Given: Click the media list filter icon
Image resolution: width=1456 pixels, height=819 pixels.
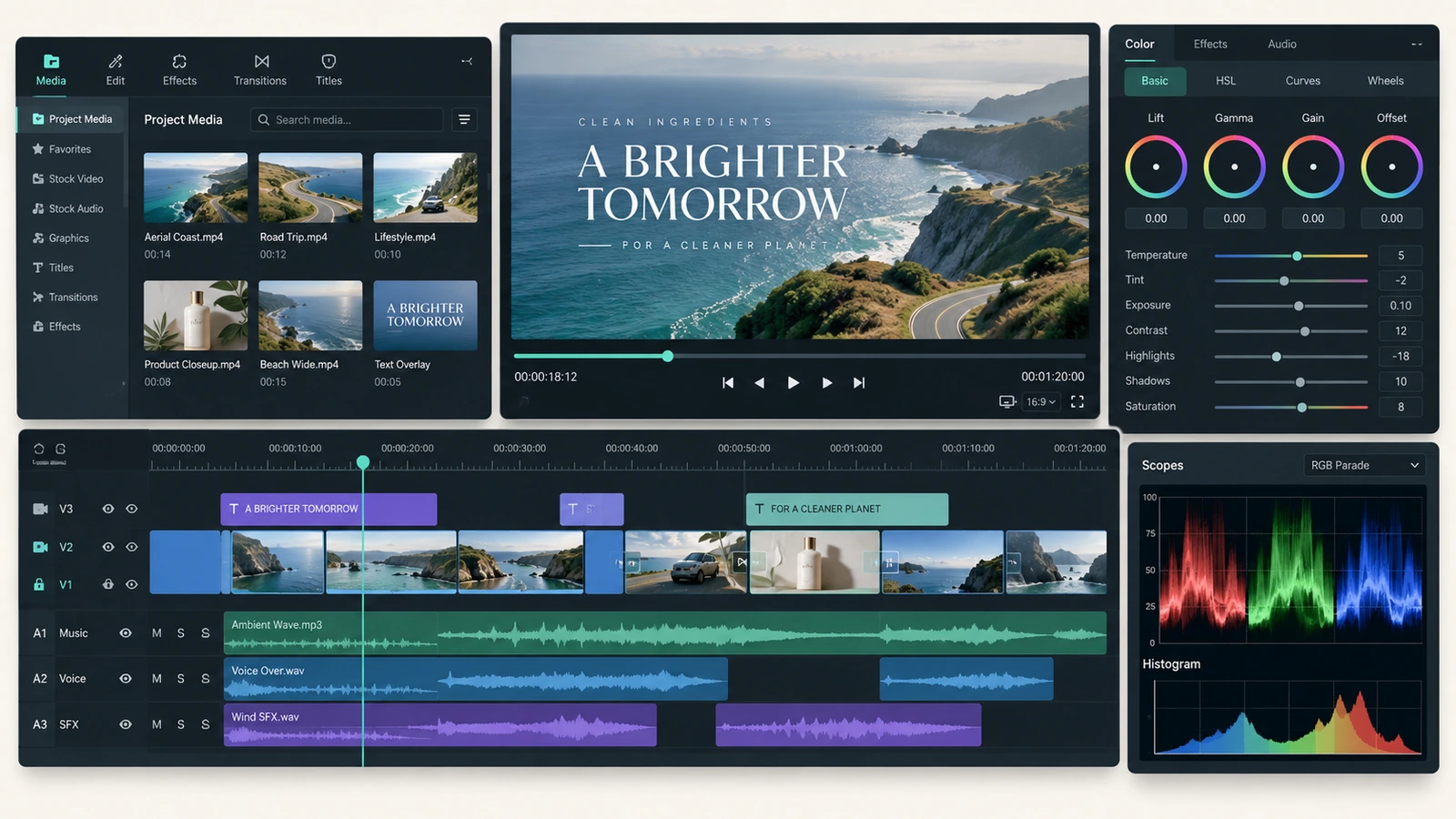Looking at the screenshot, I should (464, 119).
